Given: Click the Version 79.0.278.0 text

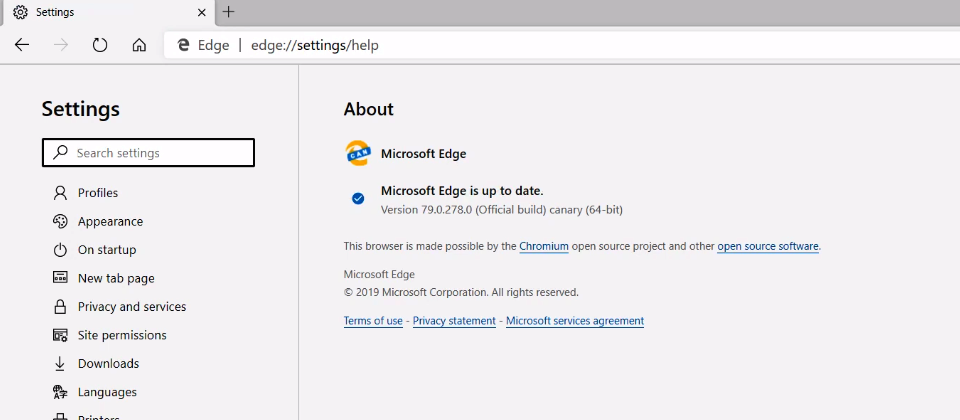Looking at the screenshot, I should [x=502, y=210].
